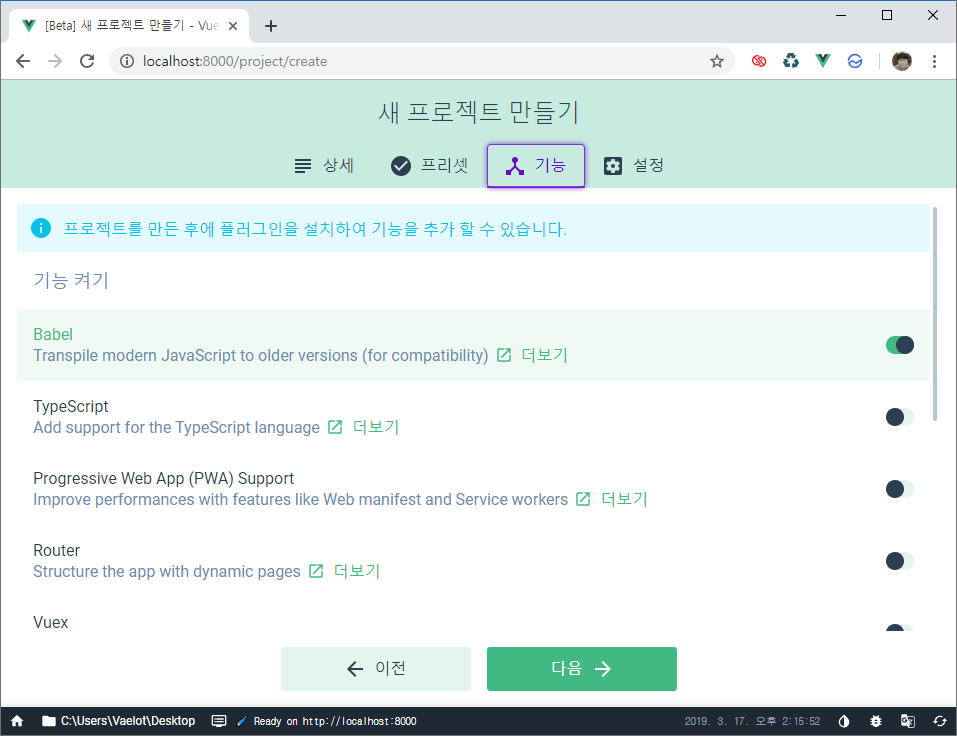Enable Progressive Web App (PWA) Support
Image resolution: width=957 pixels, height=736 pixels.
[897, 488]
